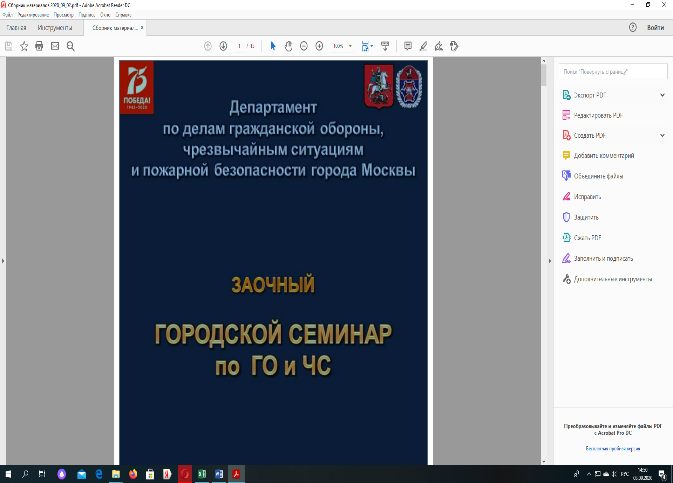Click the Save file icon in toolbar
Screen dimensions: 673x483
(8, 46)
